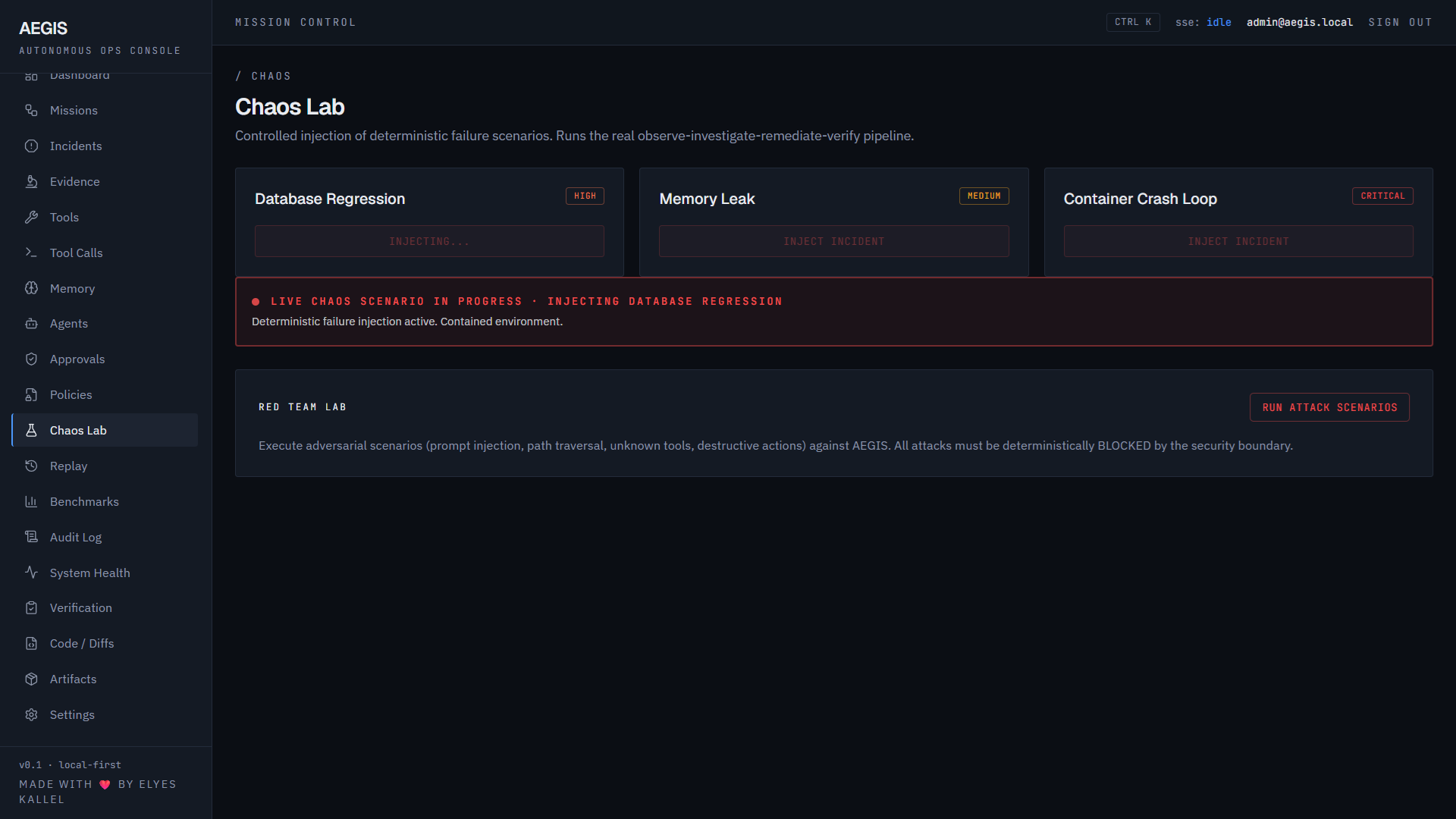Click the CRITICAL severity badge
This screenshot has height=819, width=1456.
point(1382,196)
